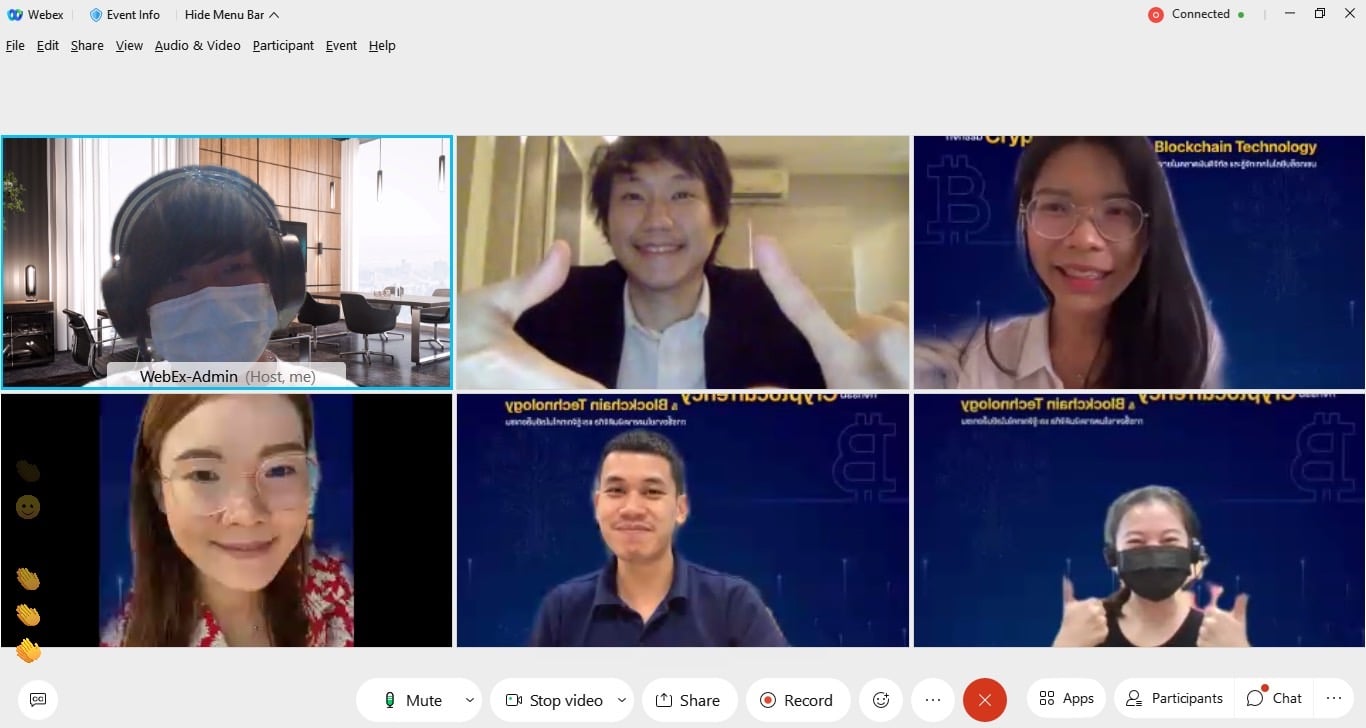Open panel options ellipsis right of Chat

[x=1334, y=698]
